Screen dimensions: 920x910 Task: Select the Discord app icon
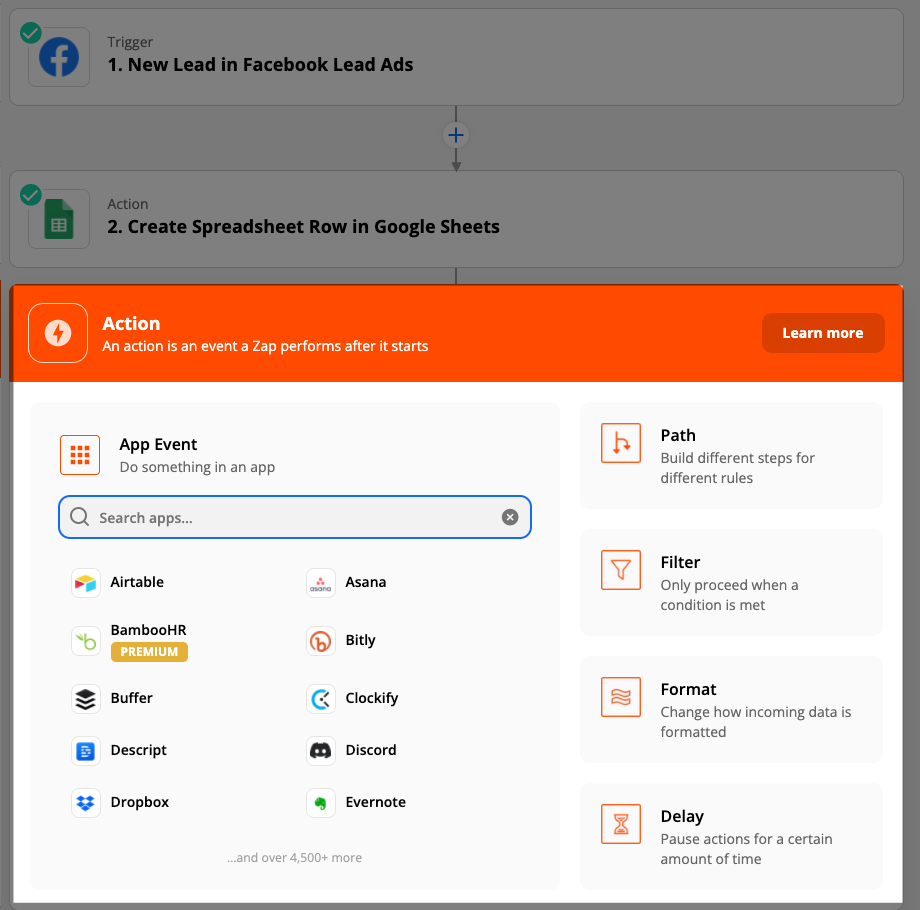tap(321, 751)
